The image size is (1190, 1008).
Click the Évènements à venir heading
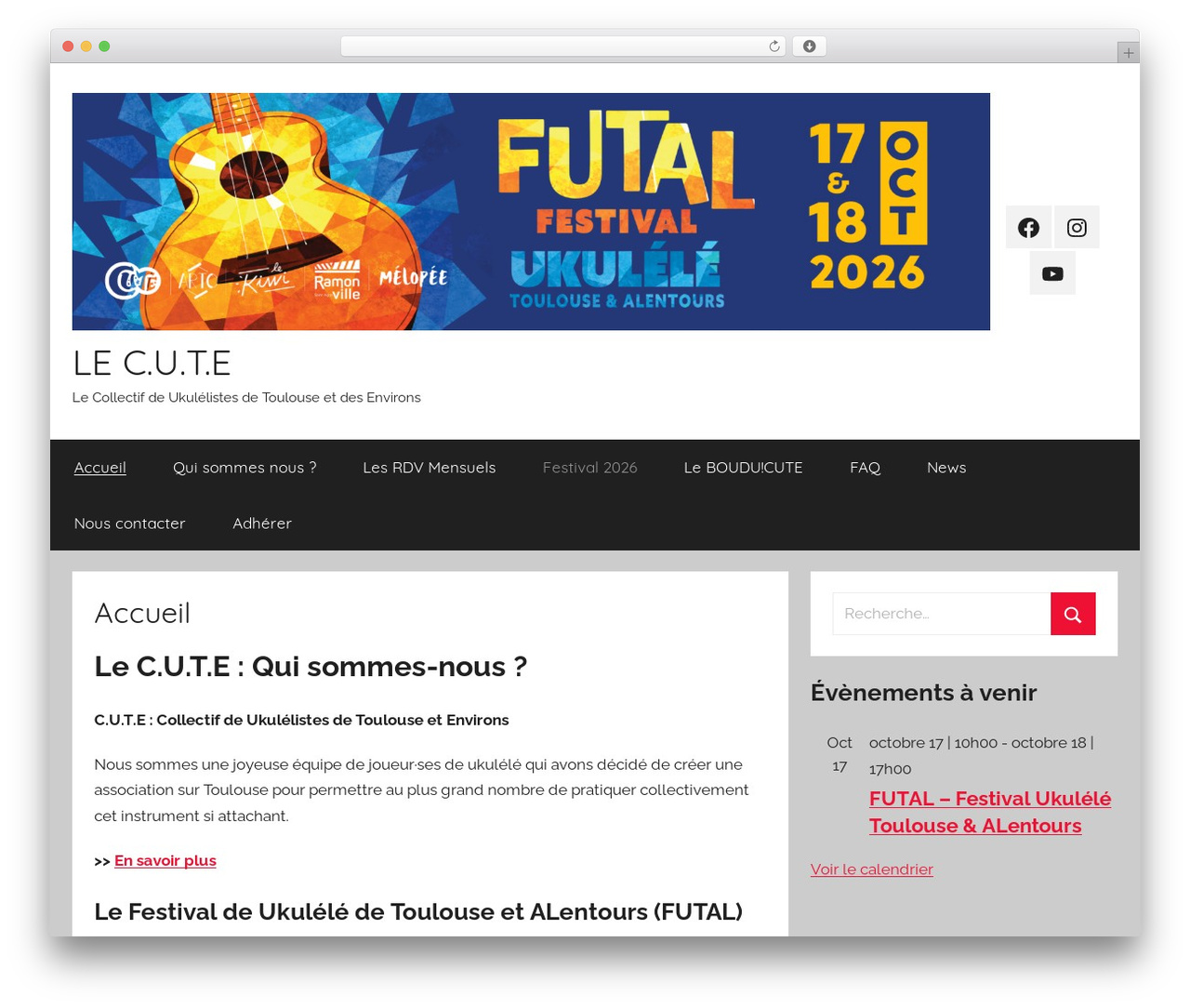tap(923, 693)
